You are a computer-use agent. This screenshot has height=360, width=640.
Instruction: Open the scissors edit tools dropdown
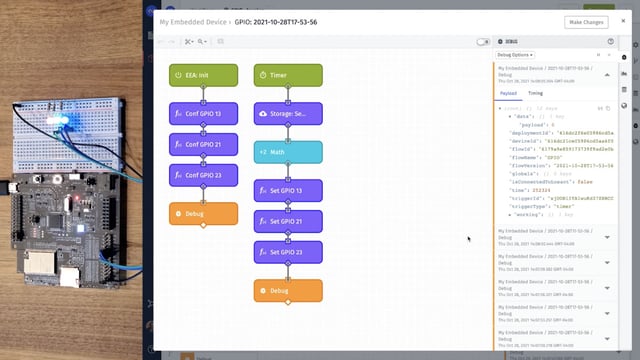pyautogui.click(x=189, y=42)
